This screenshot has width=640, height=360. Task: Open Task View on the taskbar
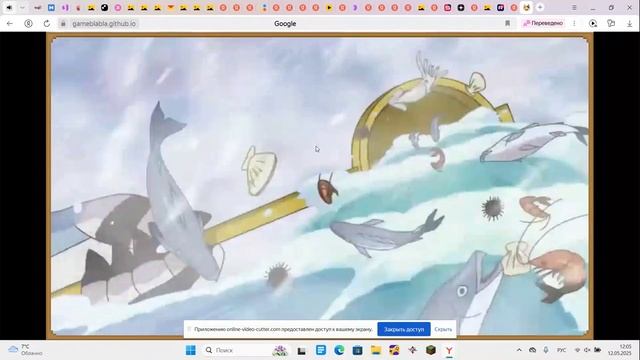[301, 350]
